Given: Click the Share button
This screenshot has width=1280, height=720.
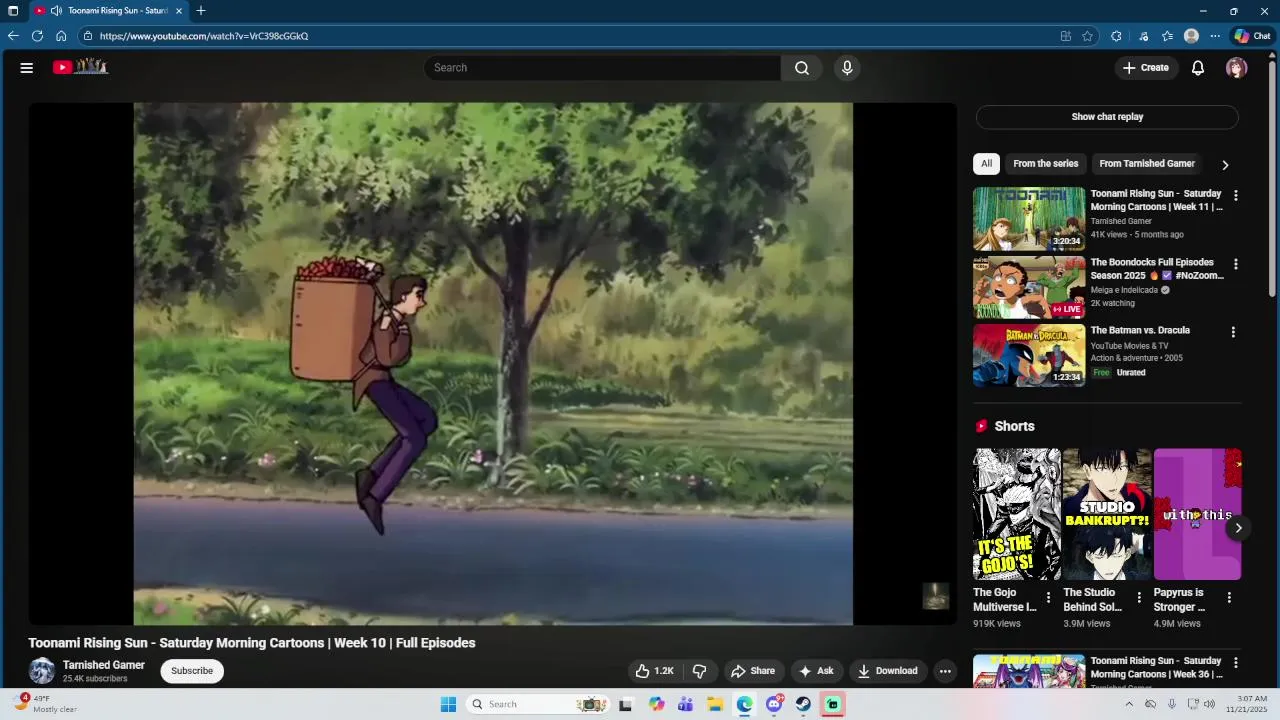Looking at the screenshot, I should [x=753, y=671].
